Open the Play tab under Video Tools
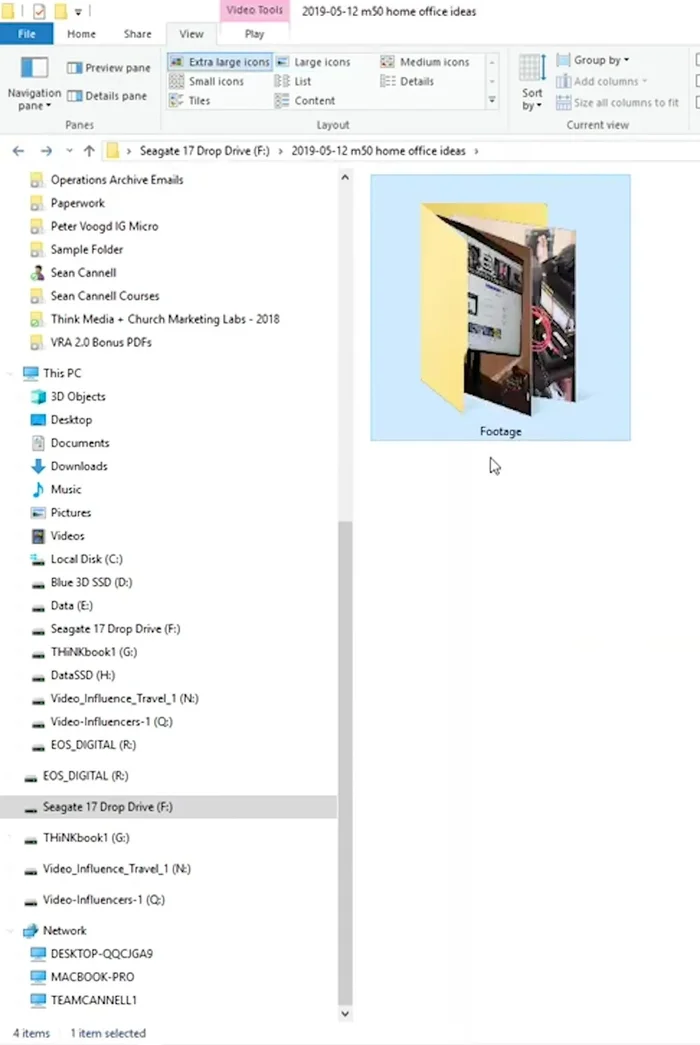This screenshot has height=1045, width=700. [254, 34]
